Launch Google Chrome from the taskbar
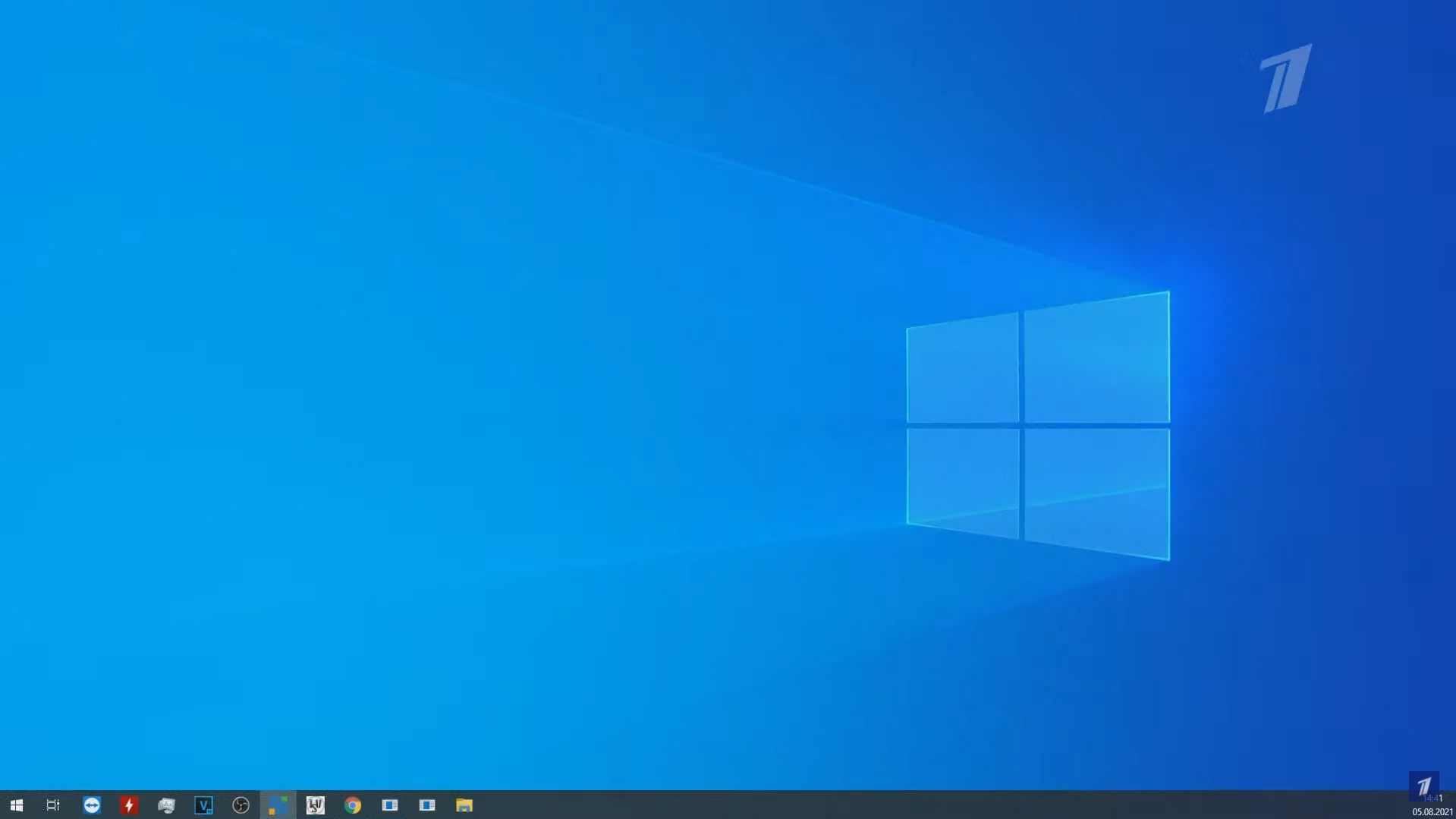 (x=352, y=805)
